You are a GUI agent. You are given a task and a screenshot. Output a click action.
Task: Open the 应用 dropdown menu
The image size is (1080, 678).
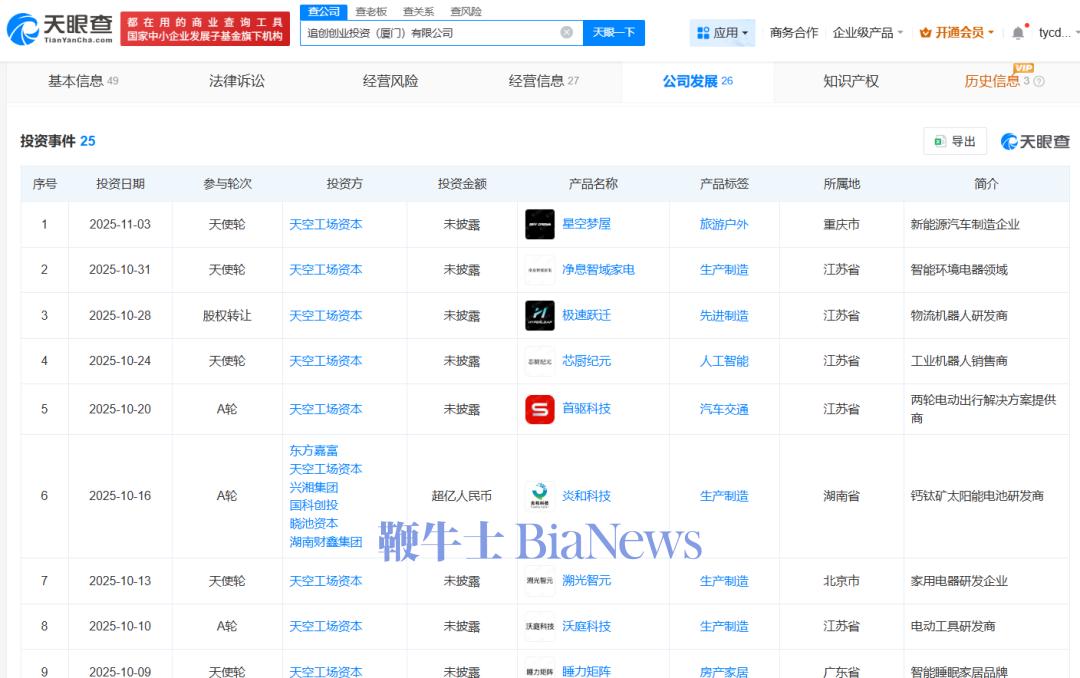point(722,33)
